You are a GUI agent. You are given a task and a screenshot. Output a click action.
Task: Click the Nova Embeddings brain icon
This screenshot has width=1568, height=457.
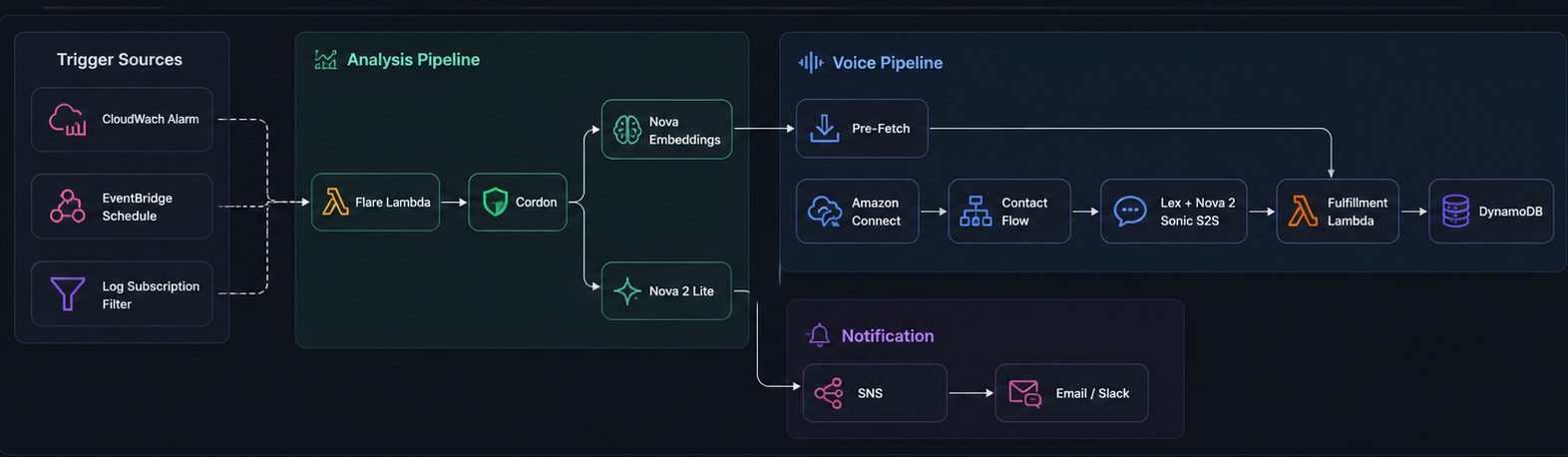627,130
